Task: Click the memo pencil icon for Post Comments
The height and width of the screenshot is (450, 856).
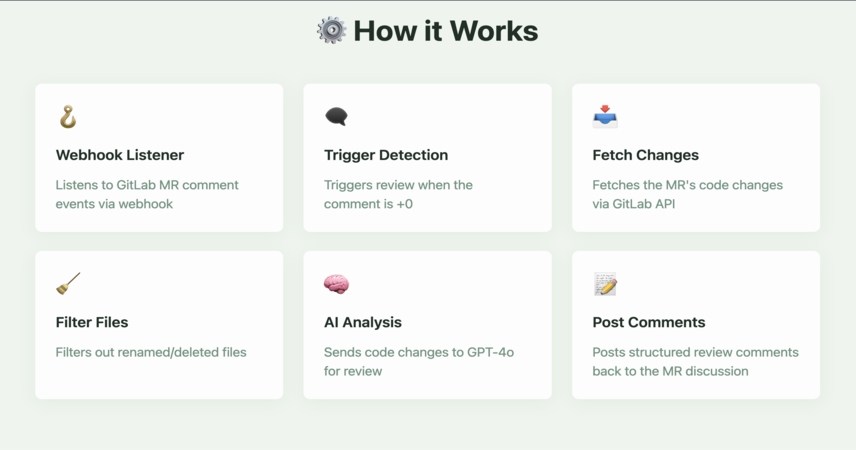Action: click(605, 284)
